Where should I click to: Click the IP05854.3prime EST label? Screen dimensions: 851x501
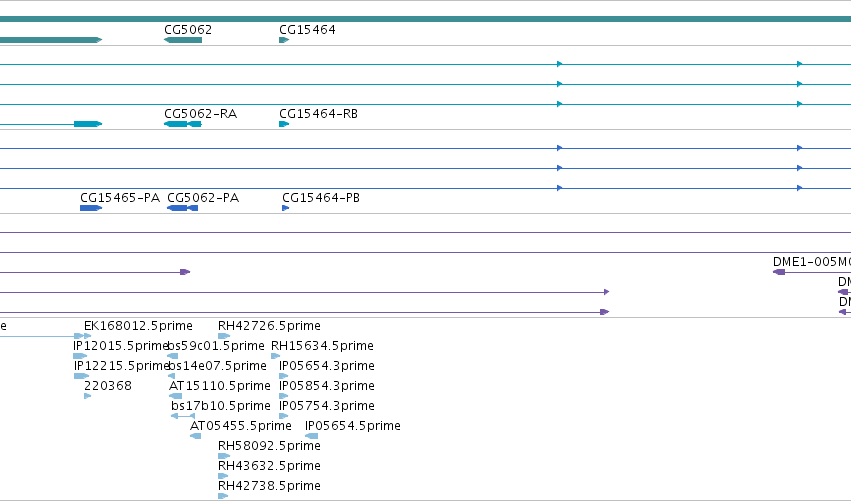tap(327, 386)
